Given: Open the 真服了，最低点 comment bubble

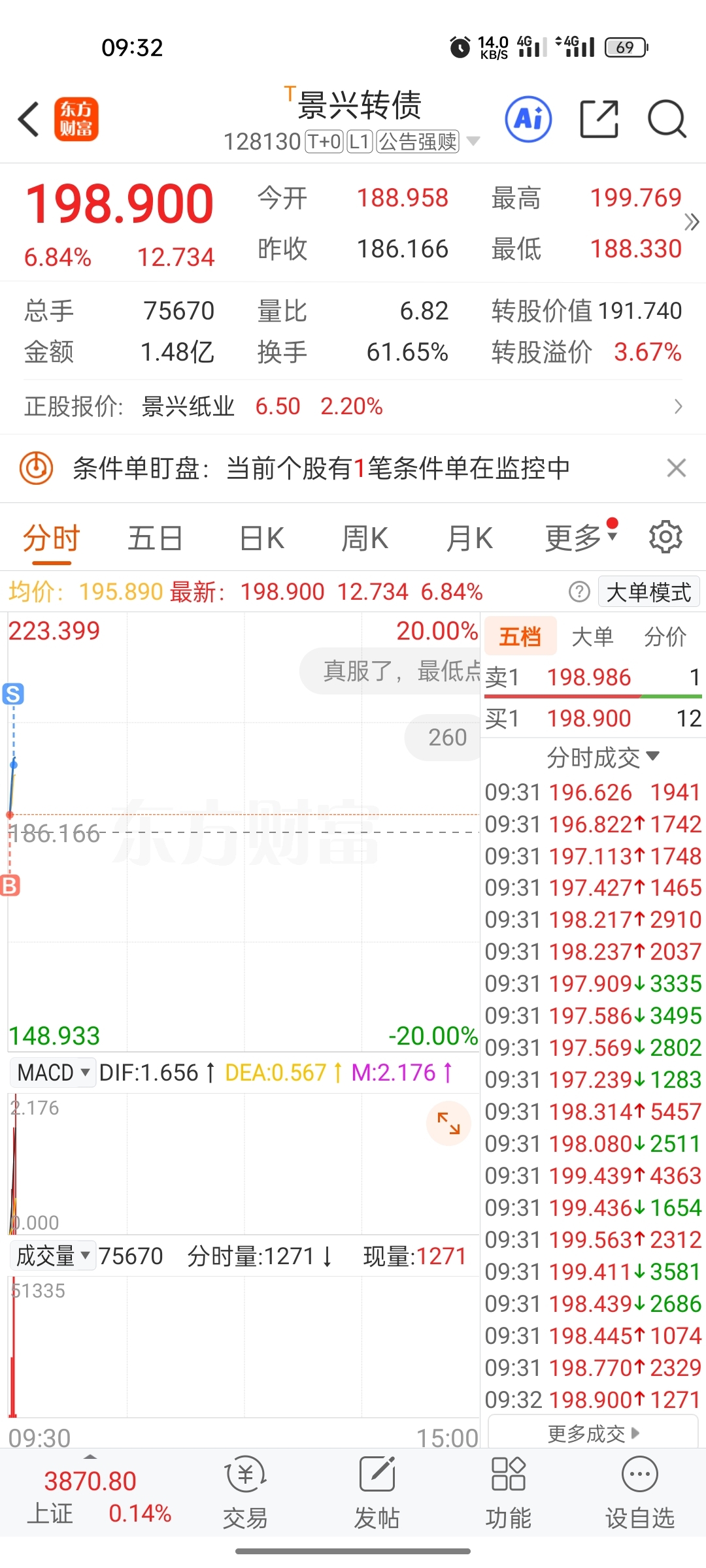Looking at the screenshot, I should (x=390, y=671).
